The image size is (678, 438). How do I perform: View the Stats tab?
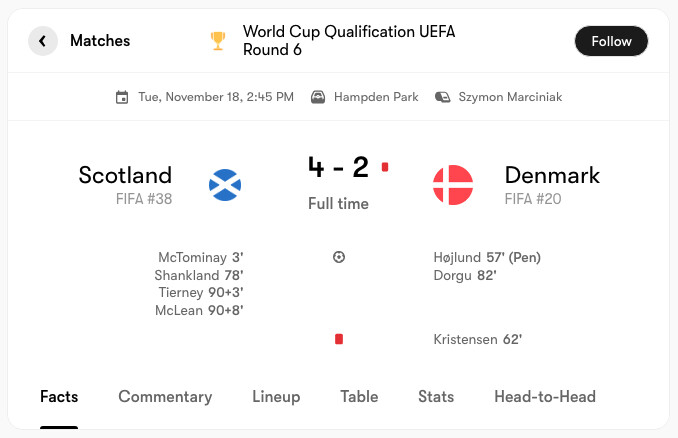click(436, 397)
